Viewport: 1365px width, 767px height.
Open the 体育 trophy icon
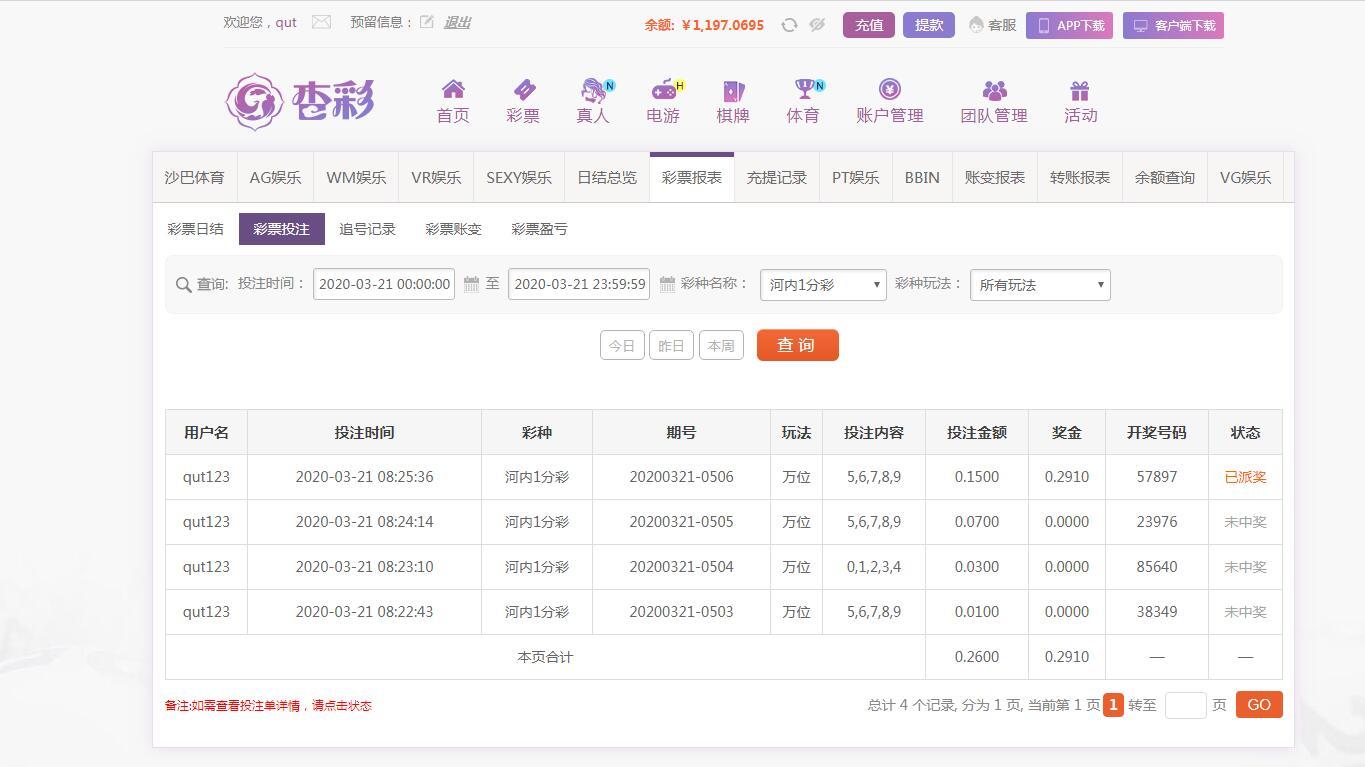click(x=803, y=90)
